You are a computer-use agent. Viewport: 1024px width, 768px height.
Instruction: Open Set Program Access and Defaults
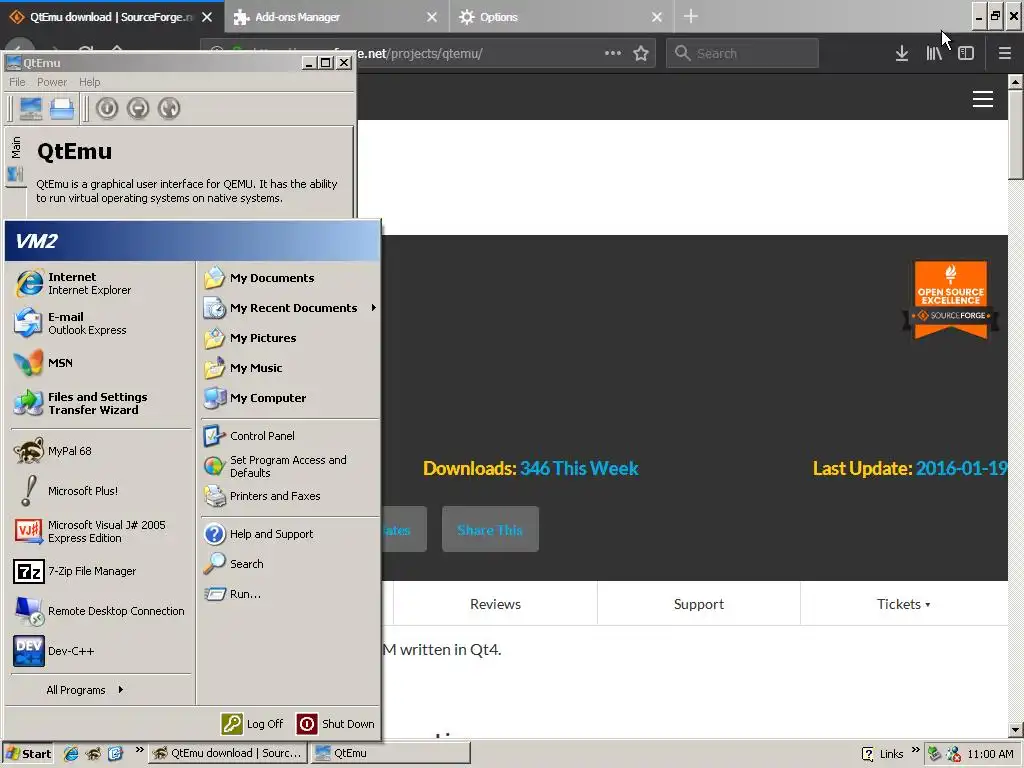pyautogui.click(x=290, y=466)
